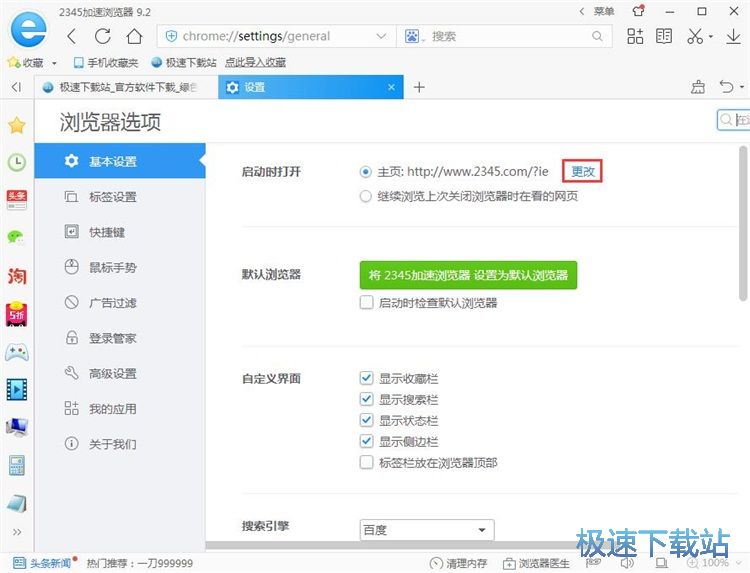750x573 pixels.
Task: Open the search engine paw selector
Action: tap(412, 36)
